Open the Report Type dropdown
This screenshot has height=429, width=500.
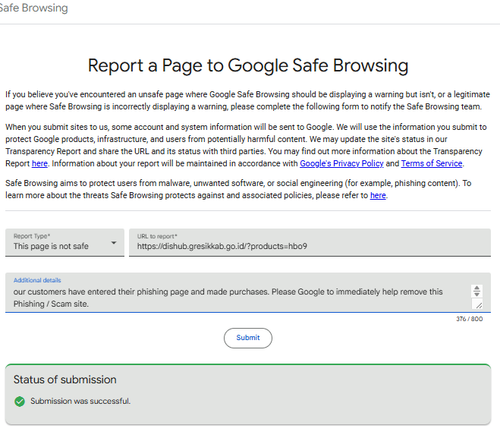tap(65, 242)
